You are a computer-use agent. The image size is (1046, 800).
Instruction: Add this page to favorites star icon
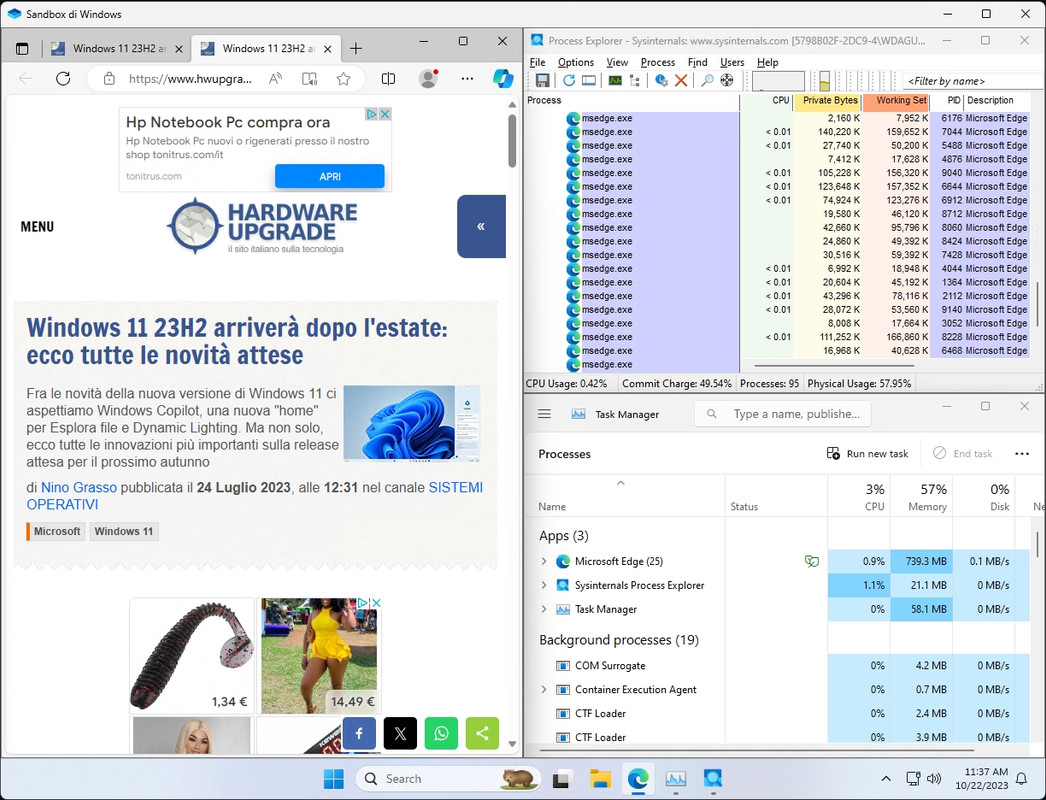(344, 79)
